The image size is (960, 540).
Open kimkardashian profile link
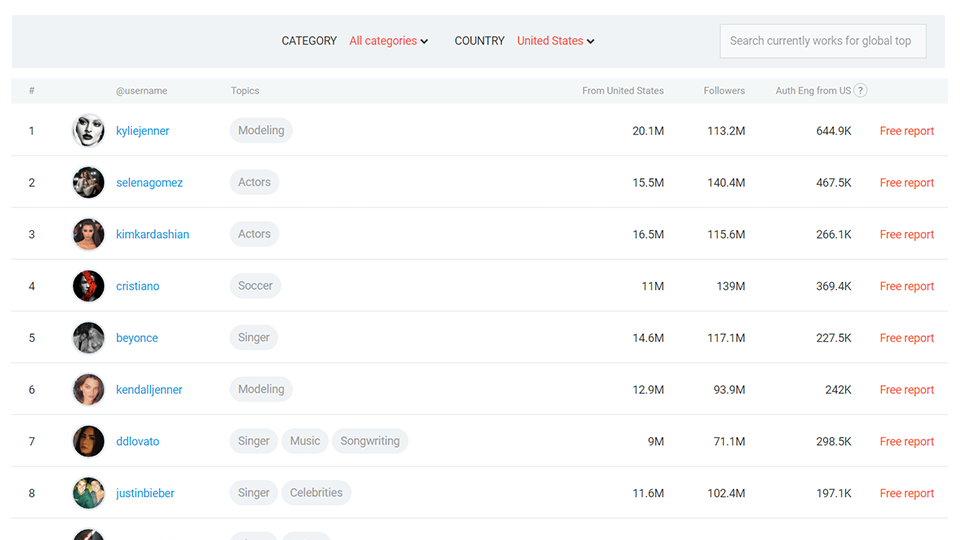coord(152,234)
